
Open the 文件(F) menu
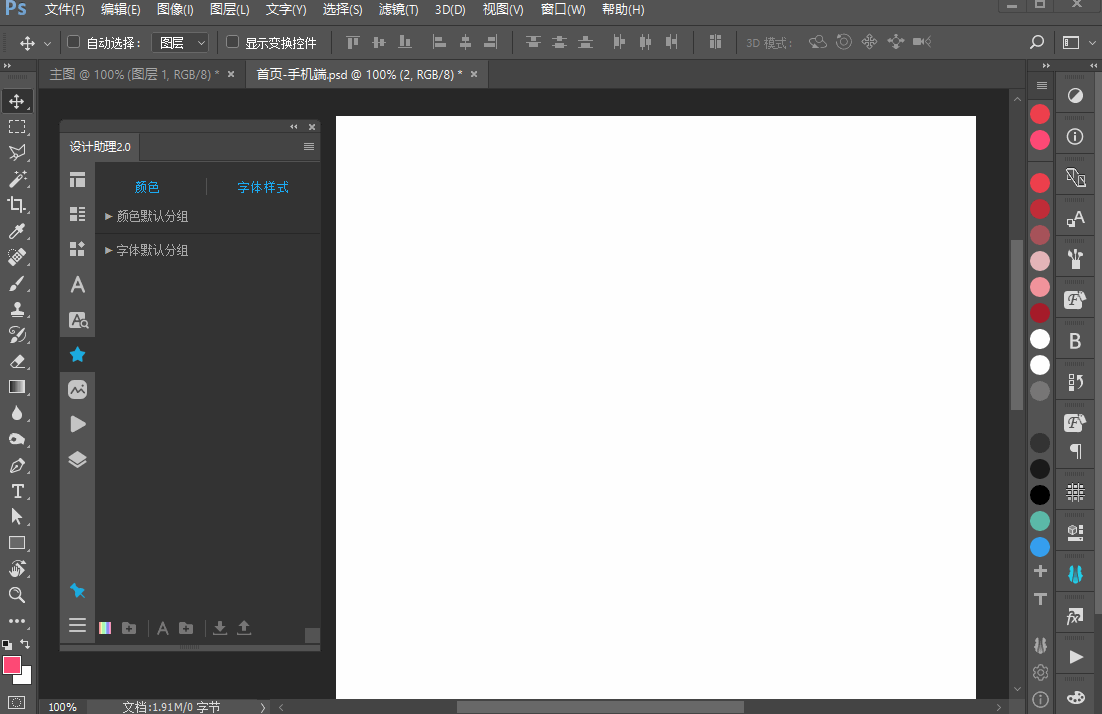point(64,10)
